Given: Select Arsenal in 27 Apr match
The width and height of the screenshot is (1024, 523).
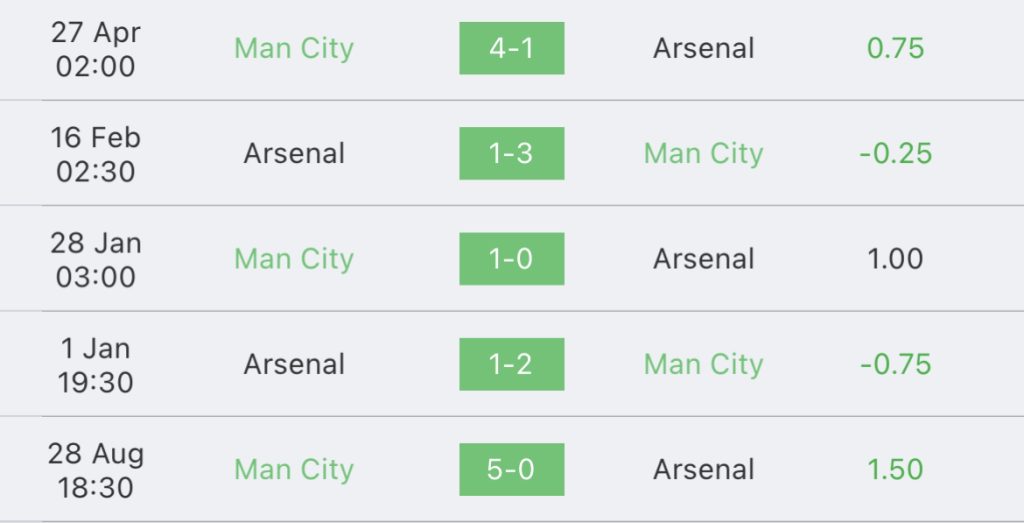Looking at the screenshot, I should click(704, 48).
